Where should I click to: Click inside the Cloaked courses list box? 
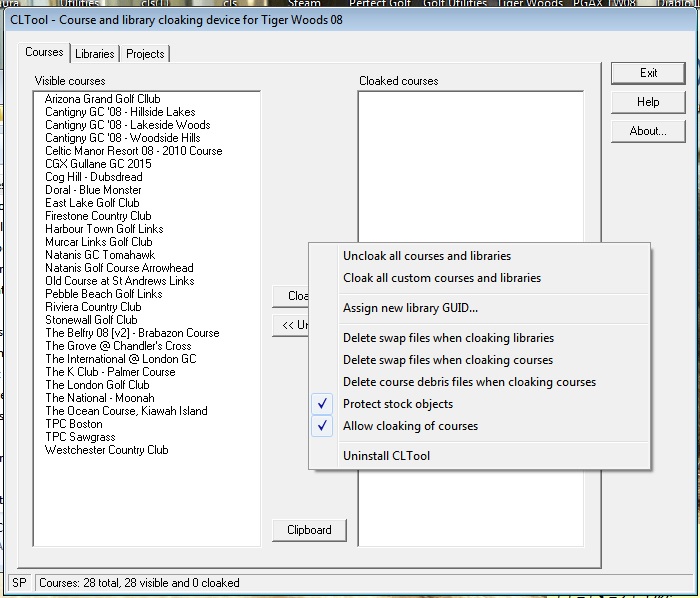471,167
